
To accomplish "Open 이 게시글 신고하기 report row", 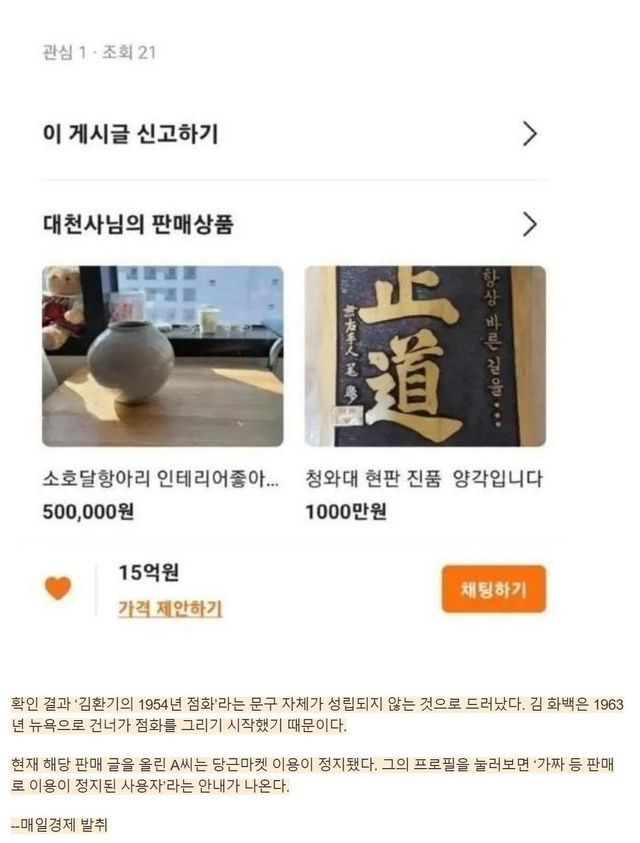I will [294, 134].
